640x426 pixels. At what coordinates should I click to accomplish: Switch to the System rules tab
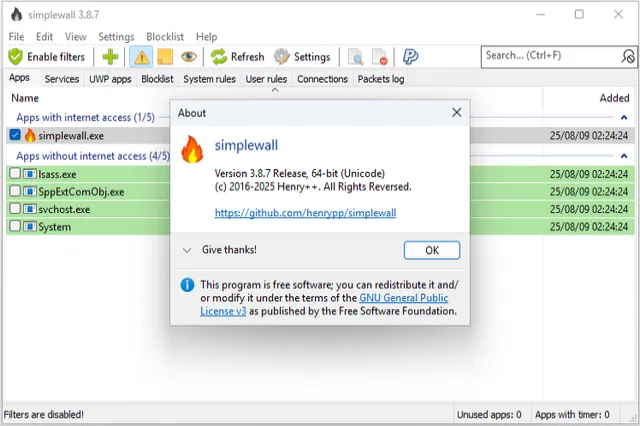tap(209, 79)
